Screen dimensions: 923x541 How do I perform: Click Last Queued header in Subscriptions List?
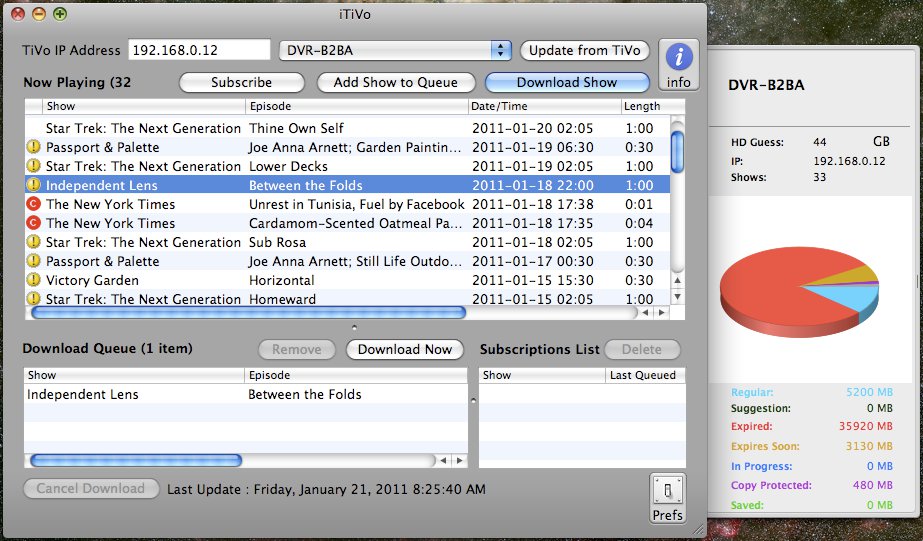(645, 375)
